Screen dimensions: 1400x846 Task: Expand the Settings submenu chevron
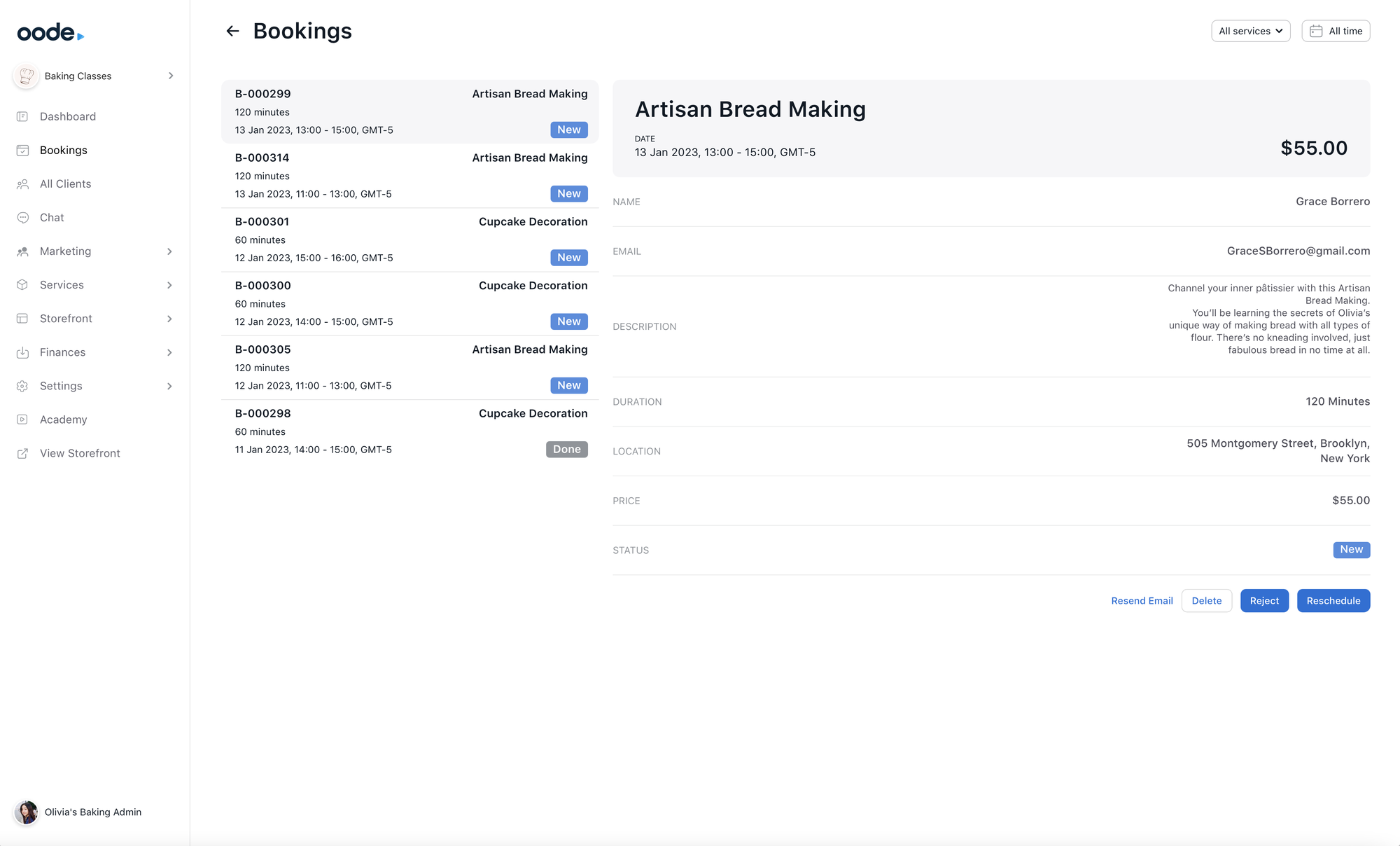click(x=169, y=386)
